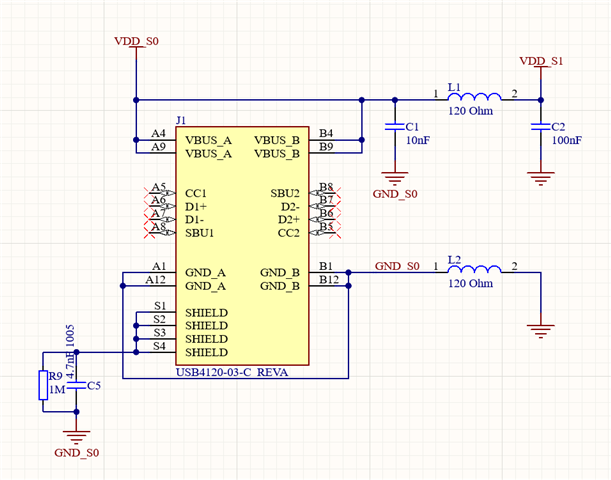The height and width of the screenshot is (480, 611).
Task: Click pin number A9 on connector J1
Action: pyautogui.click(x=158, y=146)
